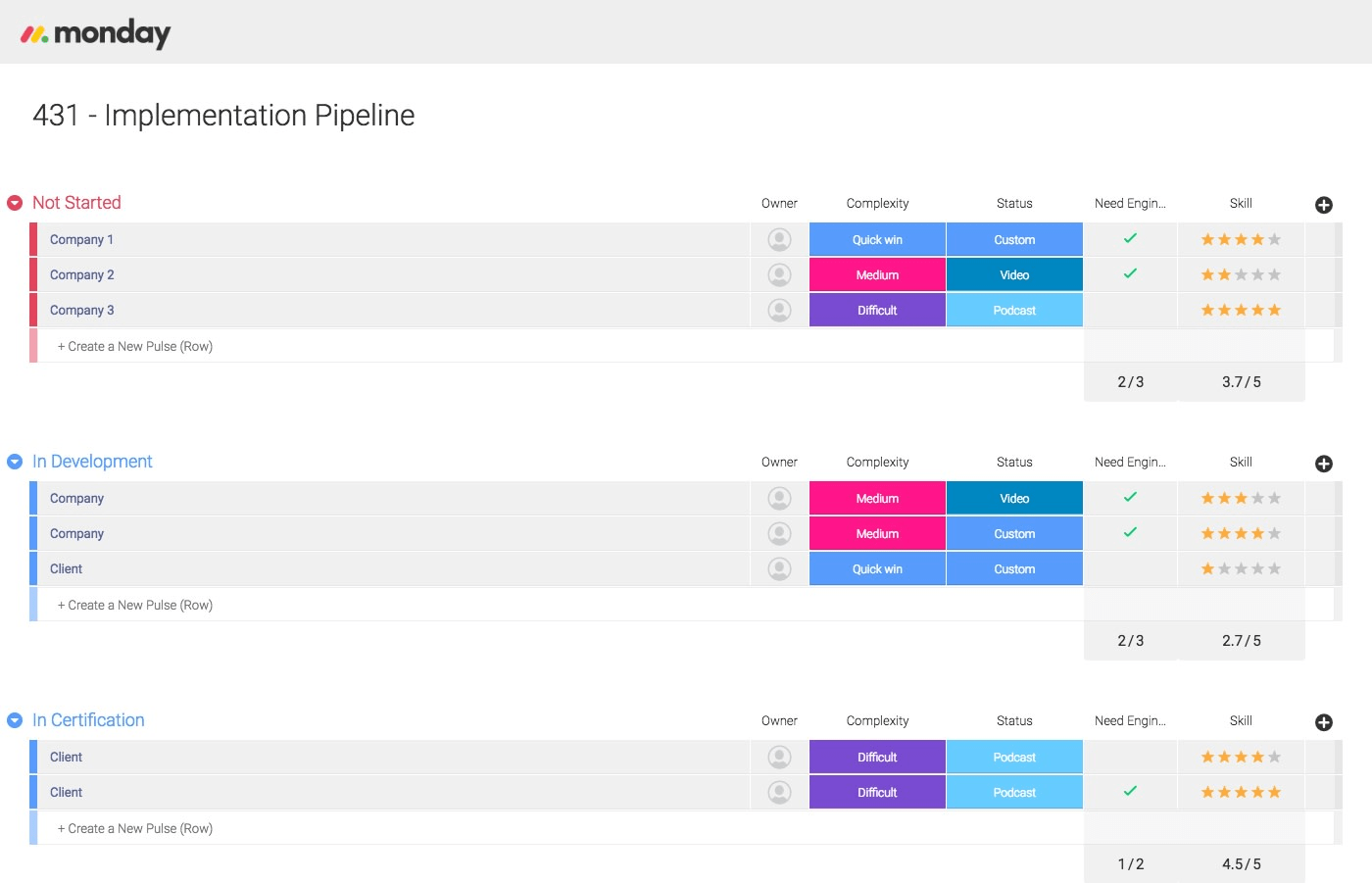Set star rating for Company 1
1372x883 pixels.
[x=1241, y=239]
